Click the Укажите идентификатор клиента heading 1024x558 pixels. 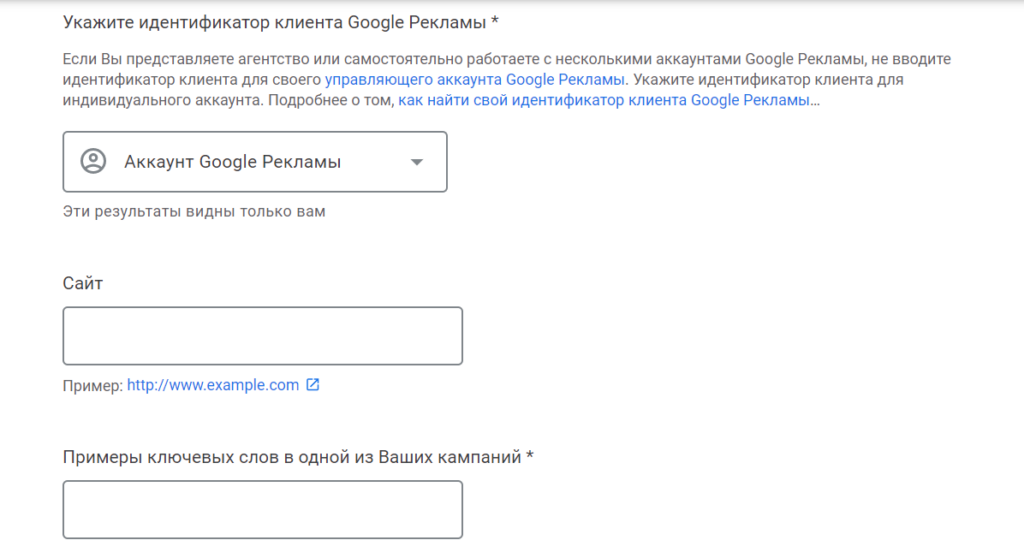[274, 20]
